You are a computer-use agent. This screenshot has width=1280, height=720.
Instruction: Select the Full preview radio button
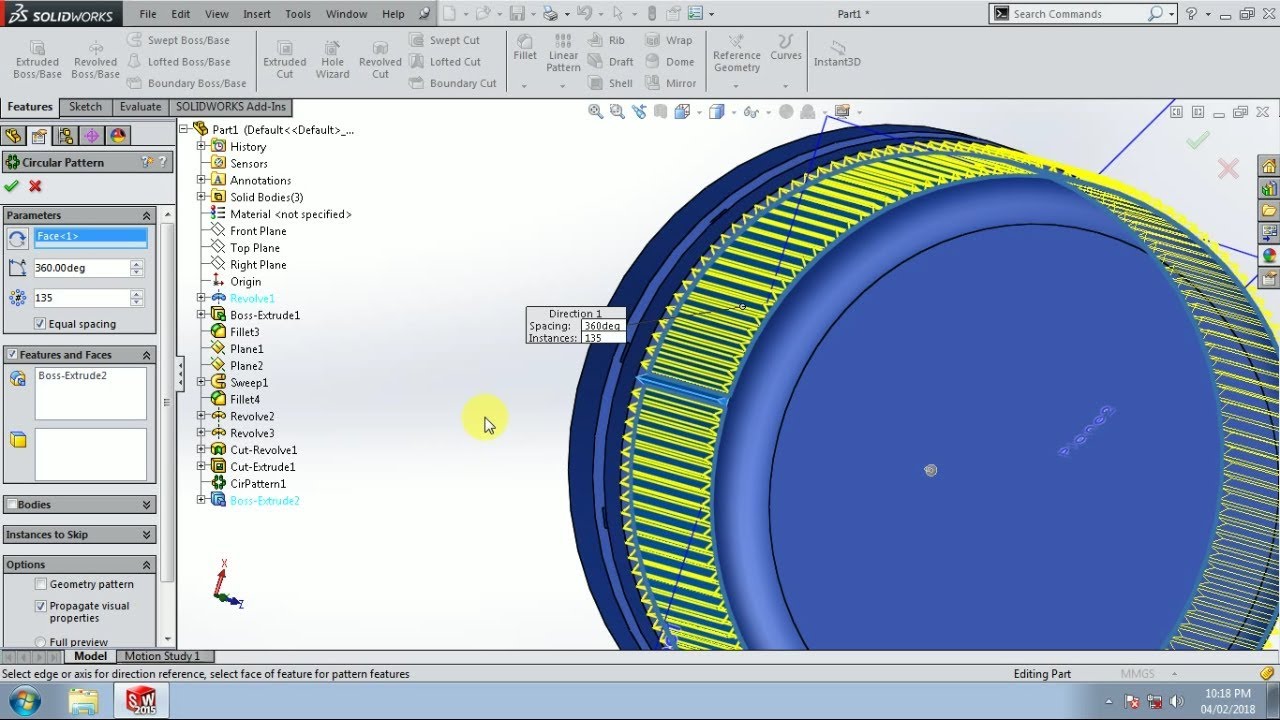(41, 642)
